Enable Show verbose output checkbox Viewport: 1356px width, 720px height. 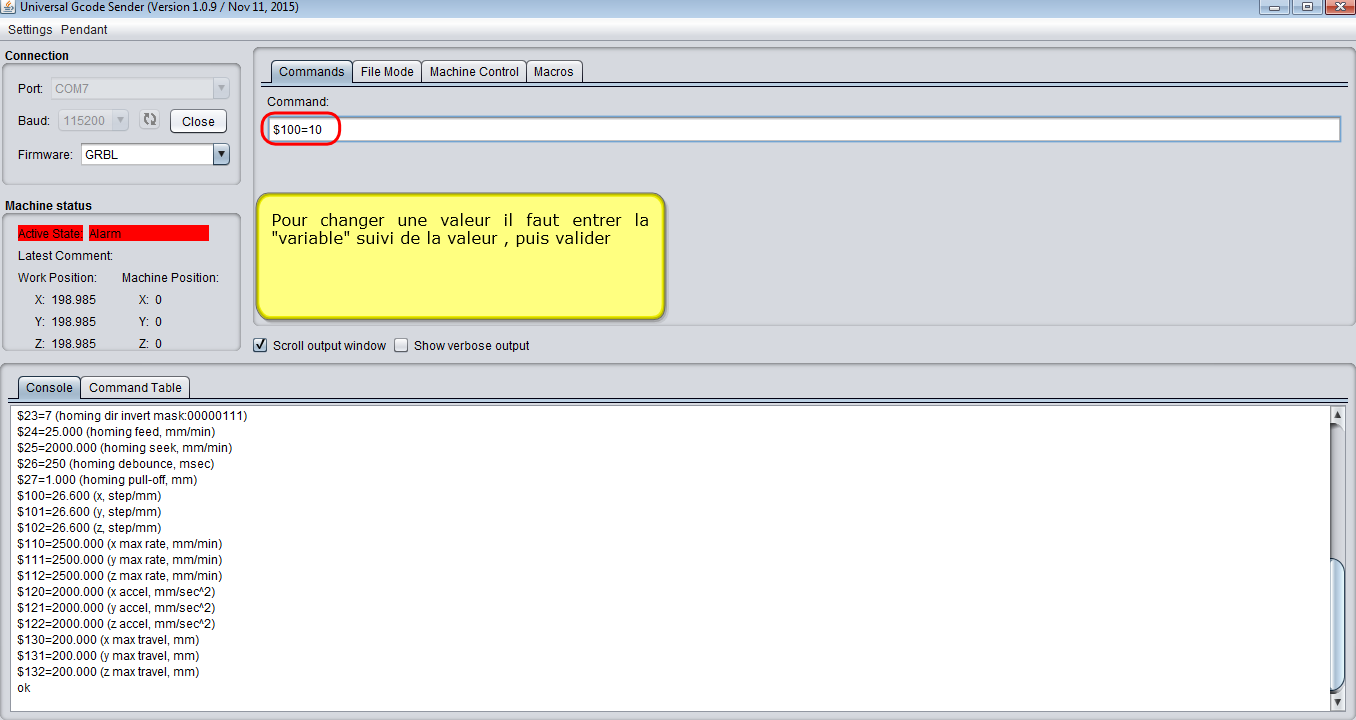402,346
